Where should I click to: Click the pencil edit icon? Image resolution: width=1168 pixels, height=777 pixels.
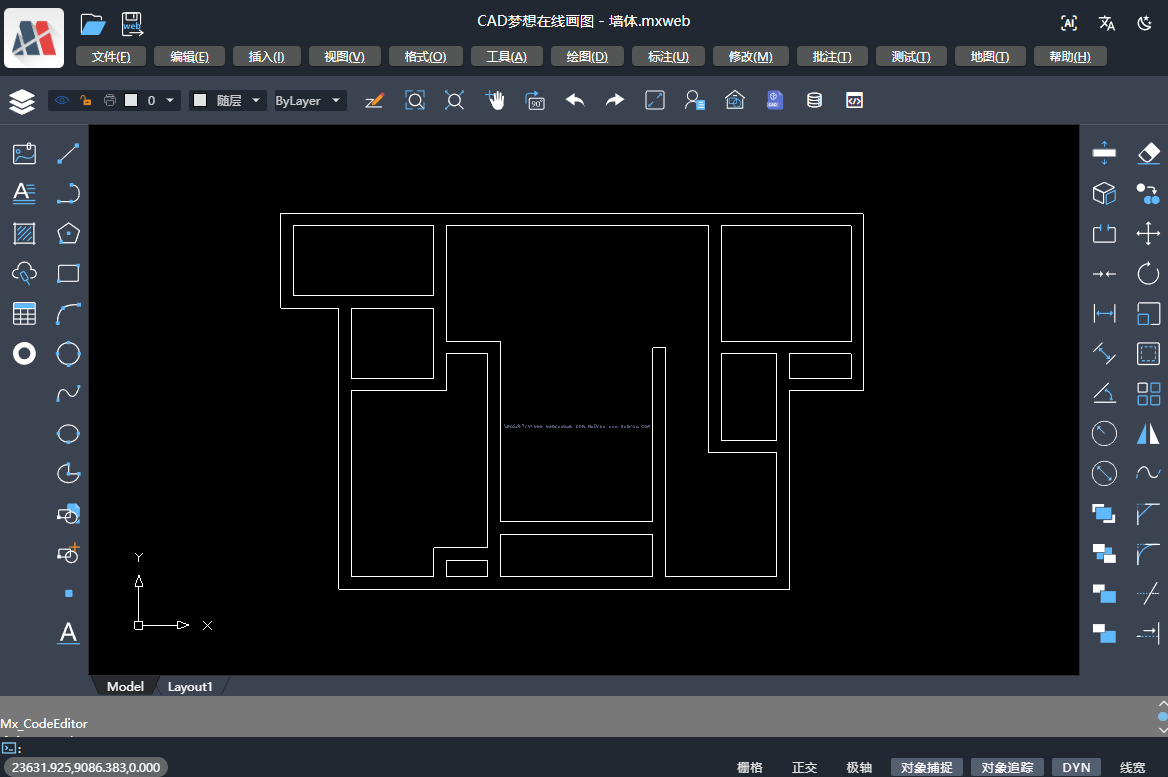374,100
